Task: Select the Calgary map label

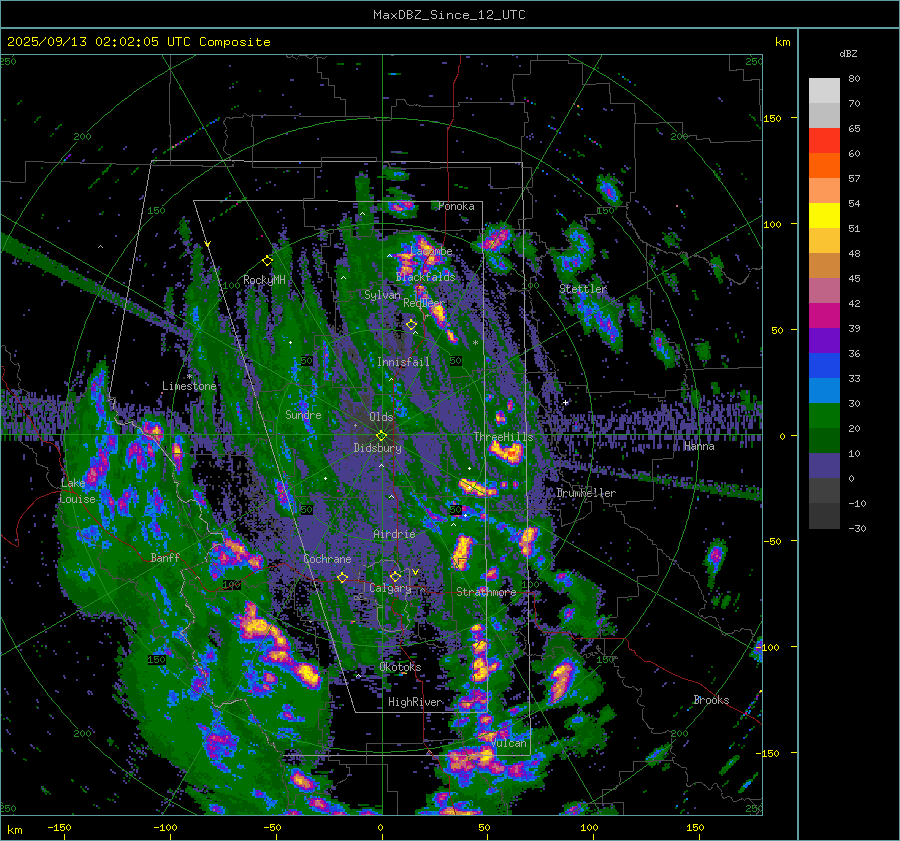Action: (x=390, y=588)
